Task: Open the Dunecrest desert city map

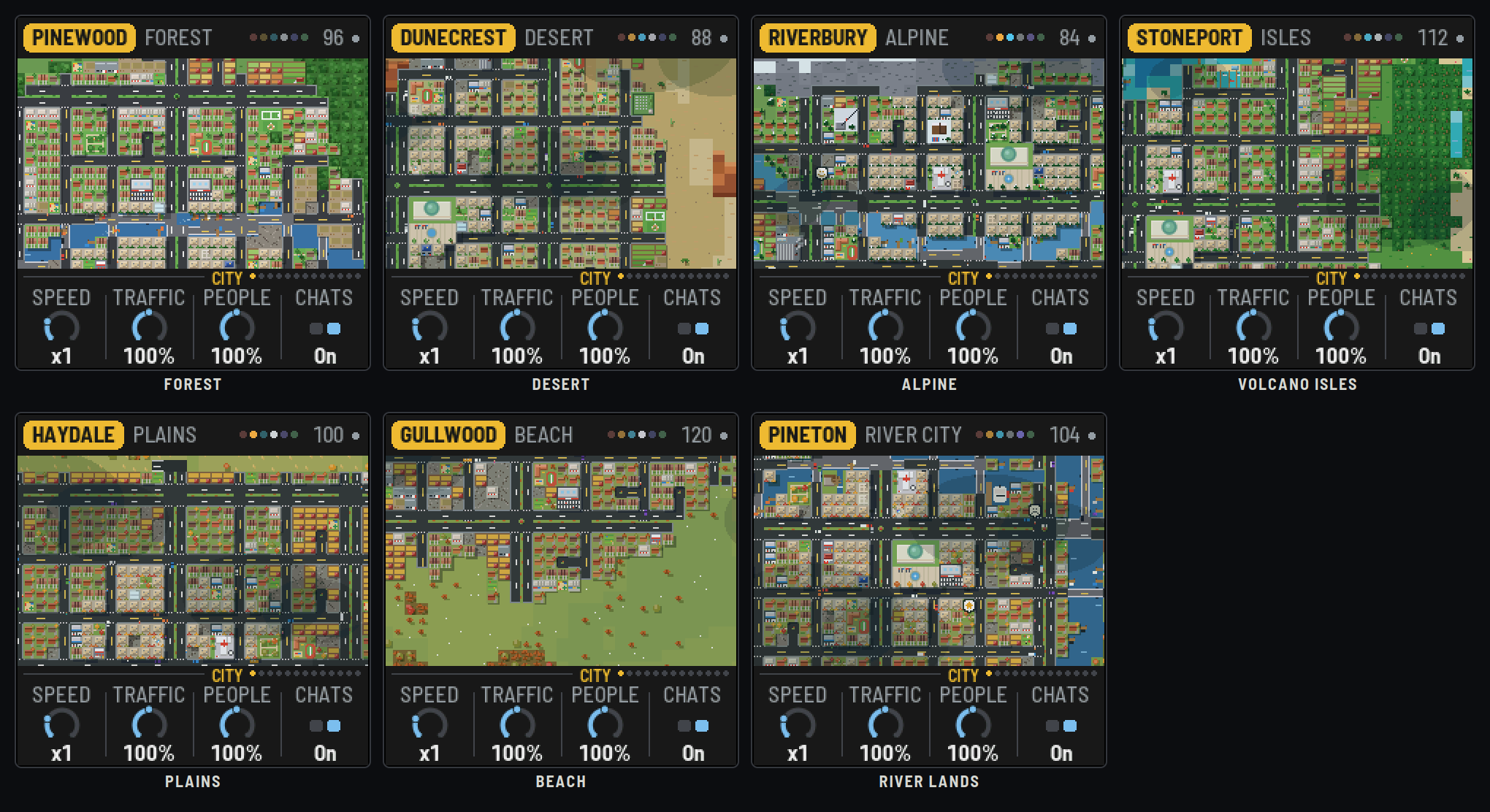Action: tap(561, 164)
